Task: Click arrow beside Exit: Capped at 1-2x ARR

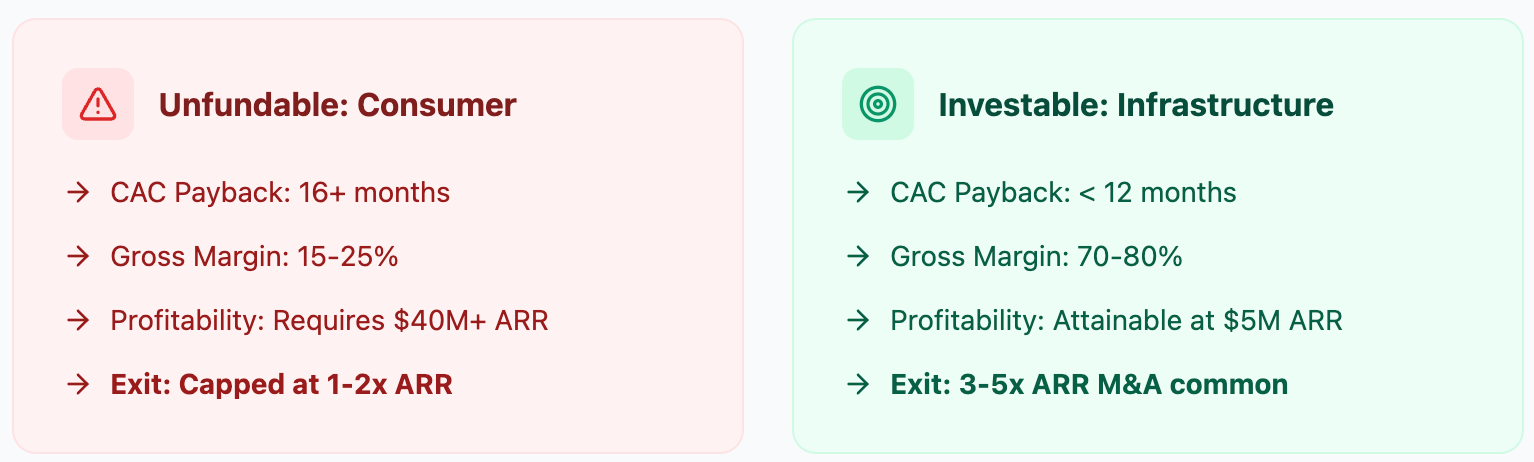Action: click(78, 385)
